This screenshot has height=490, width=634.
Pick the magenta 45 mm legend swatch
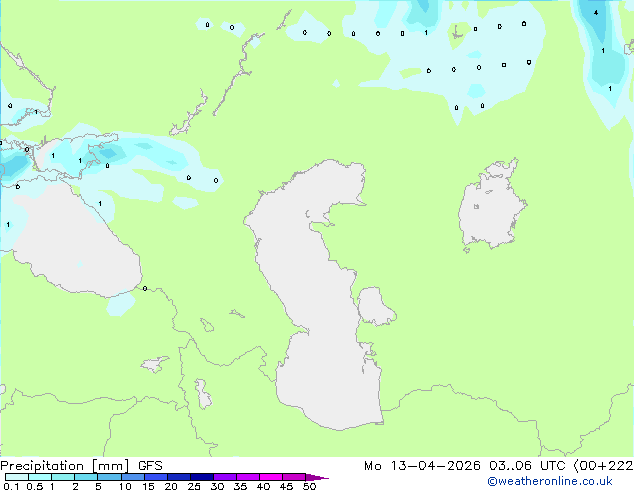click(294, 477)
